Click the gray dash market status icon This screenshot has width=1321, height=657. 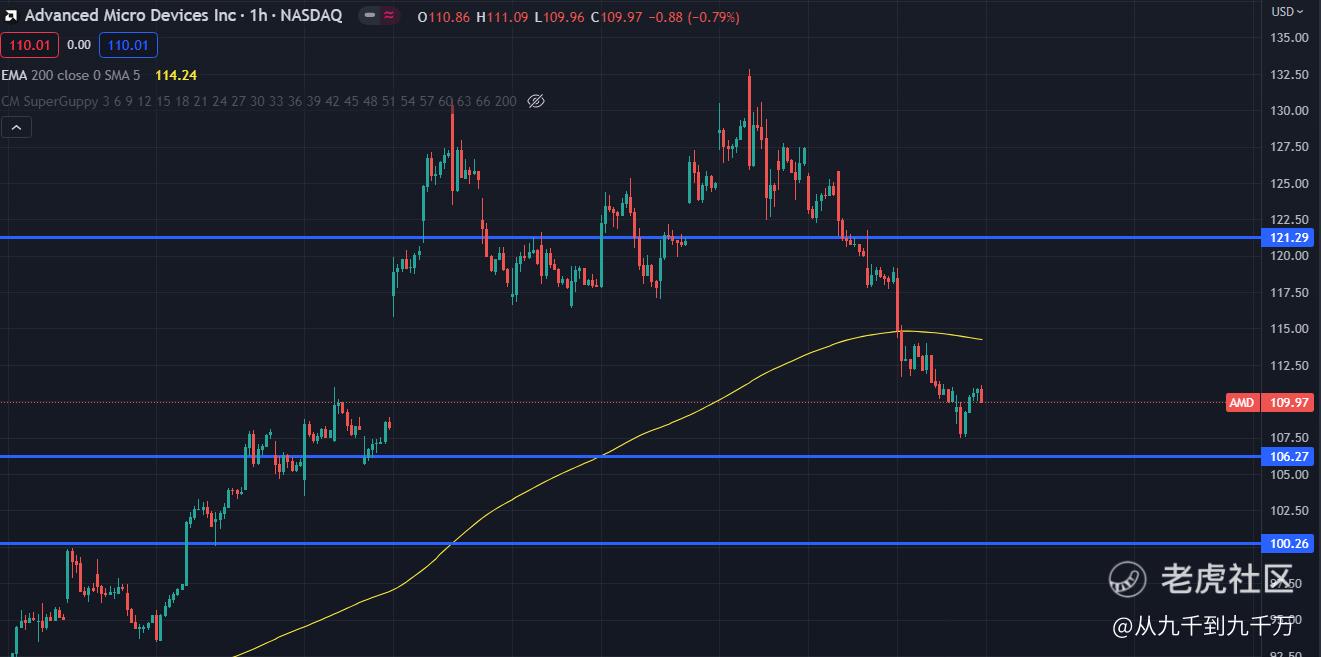click(x=371, y=16)
